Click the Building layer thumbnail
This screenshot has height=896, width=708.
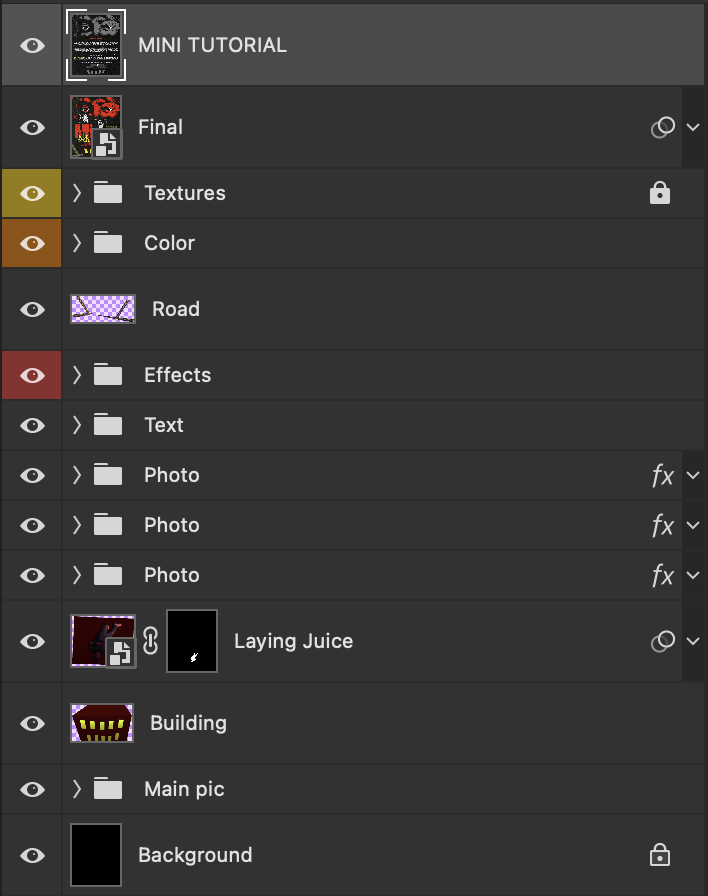[102, 723]
